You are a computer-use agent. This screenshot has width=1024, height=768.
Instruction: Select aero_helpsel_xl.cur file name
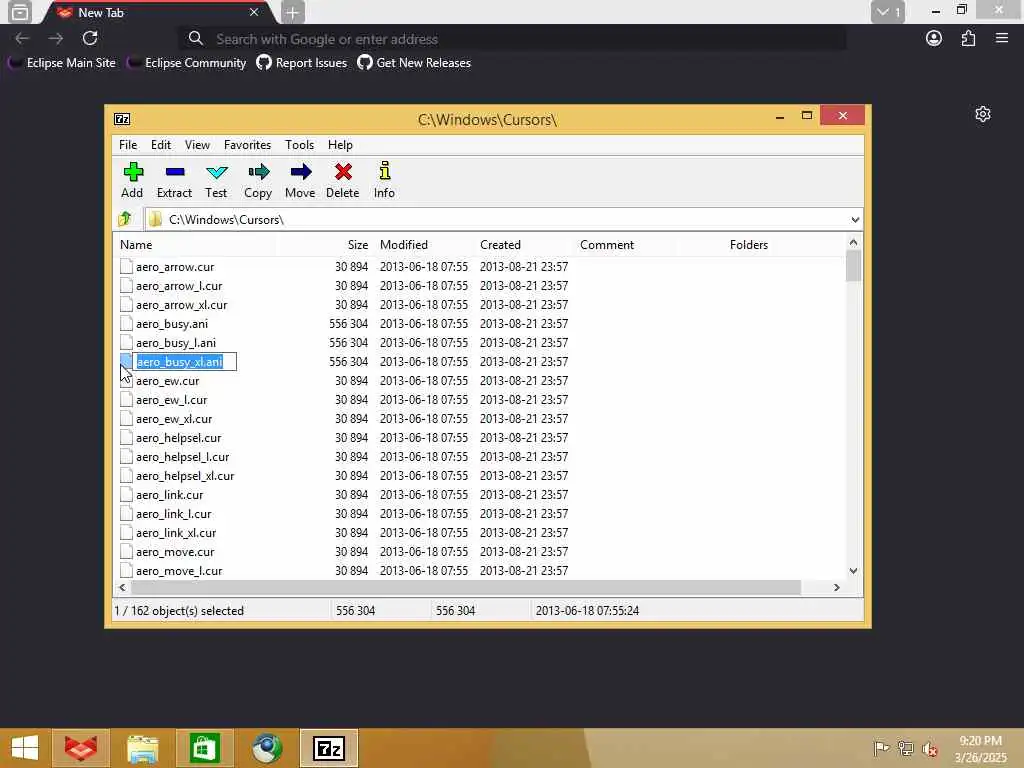coord(185,475)
